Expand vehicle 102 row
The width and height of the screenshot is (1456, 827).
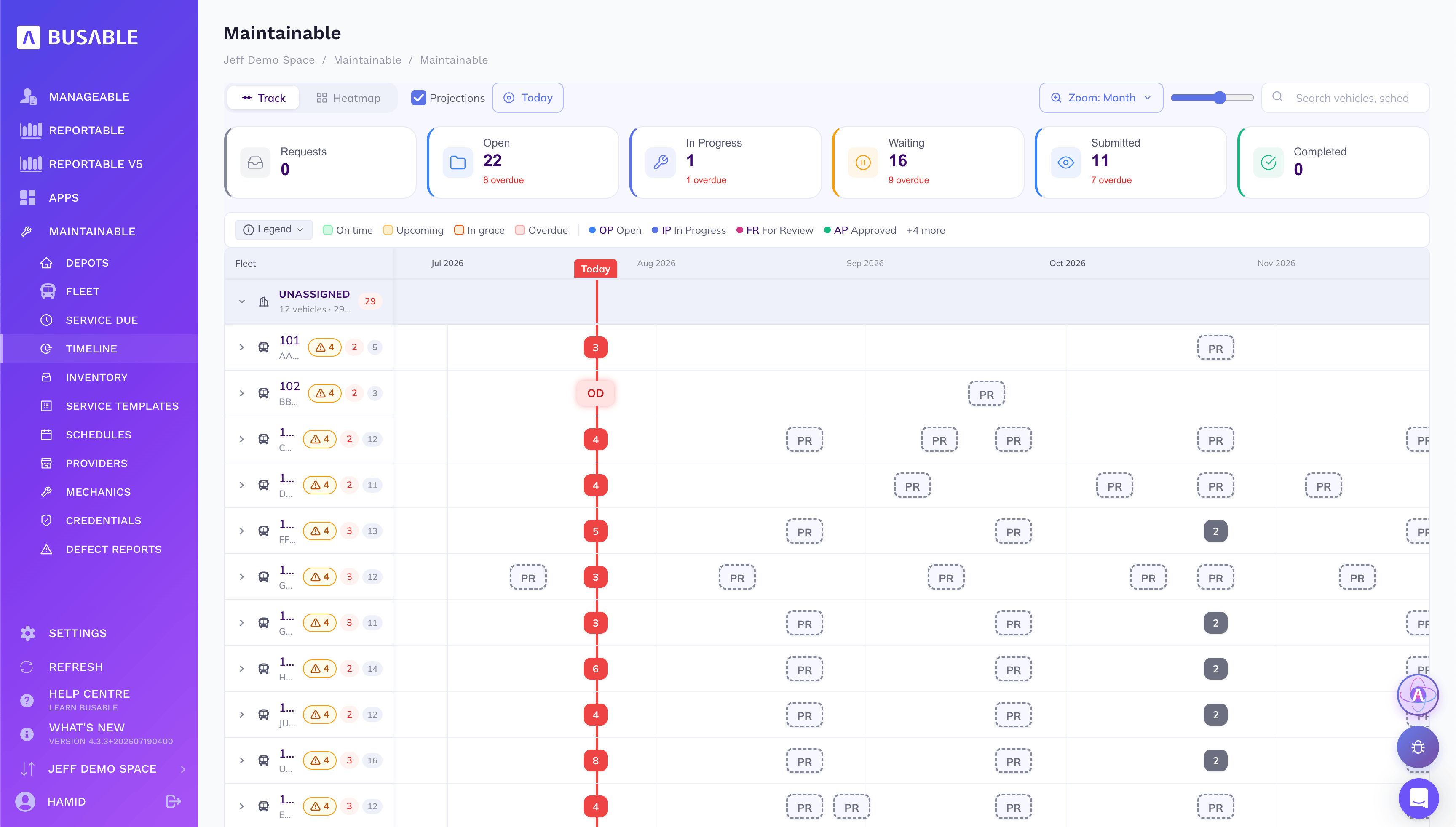click(241, 393)
